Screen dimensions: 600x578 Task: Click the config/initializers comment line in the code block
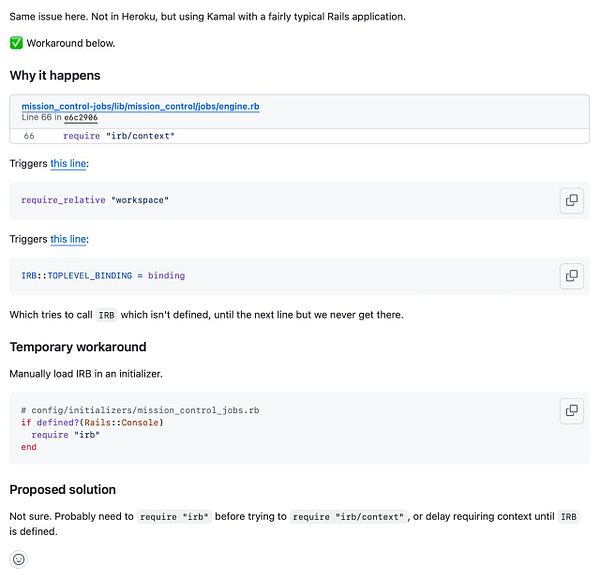(140, 410)
